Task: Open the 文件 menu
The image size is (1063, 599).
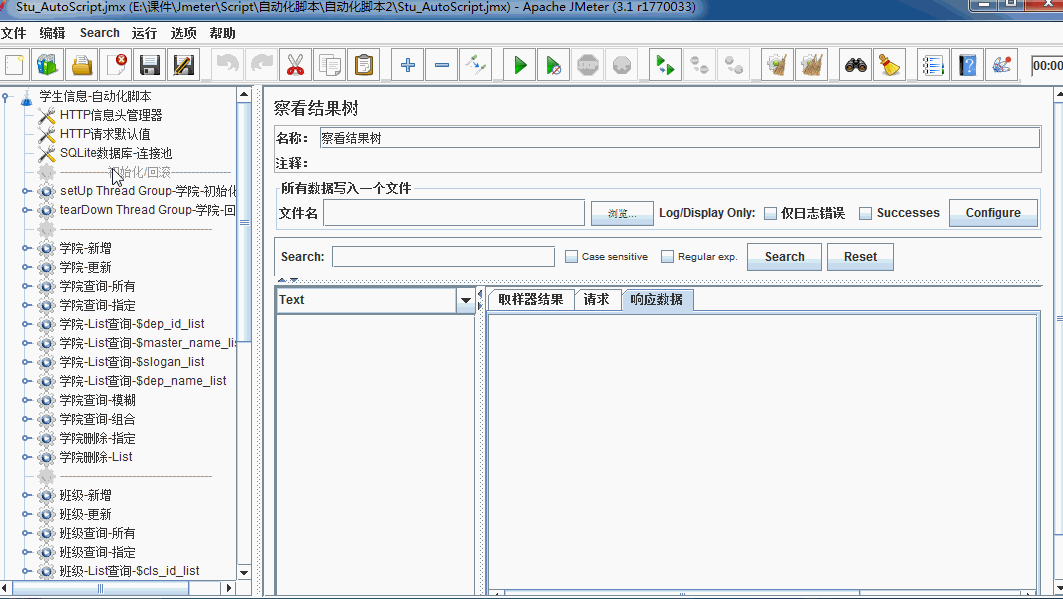Action: pyautogui.click(x=14, y=33)
